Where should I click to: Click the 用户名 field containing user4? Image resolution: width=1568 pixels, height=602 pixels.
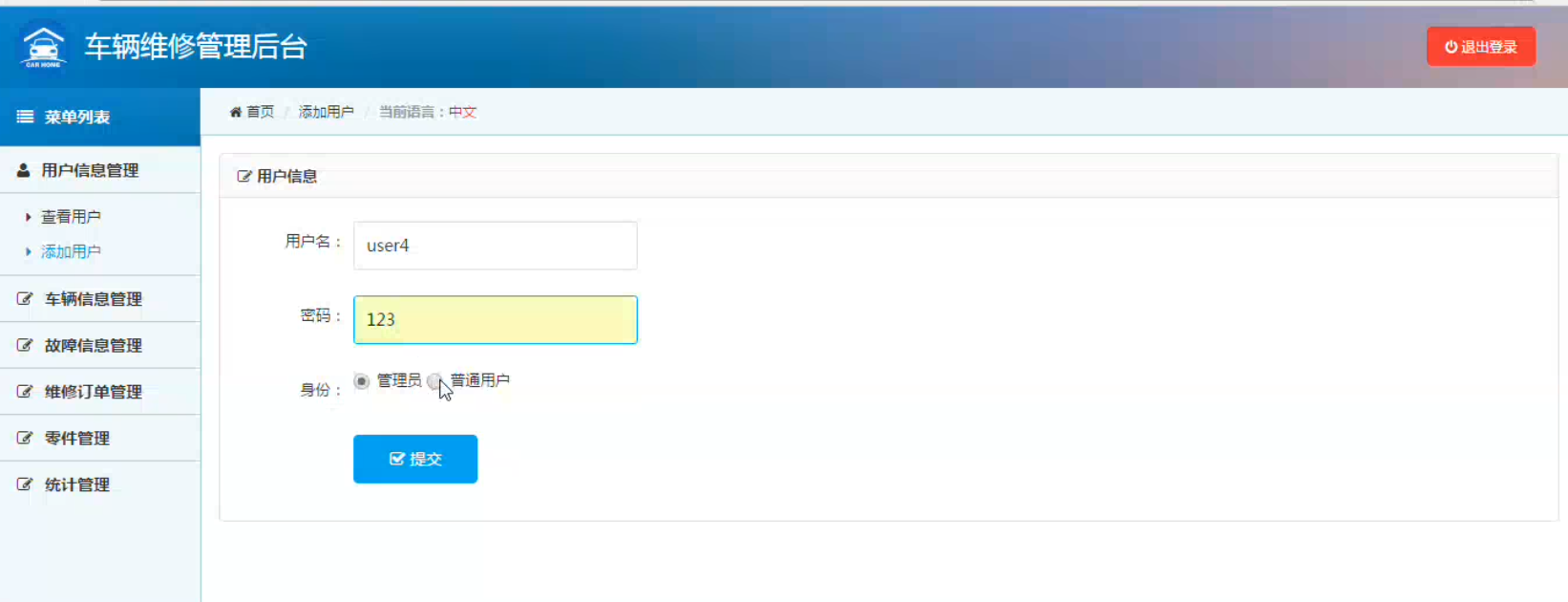pos(496,246)
